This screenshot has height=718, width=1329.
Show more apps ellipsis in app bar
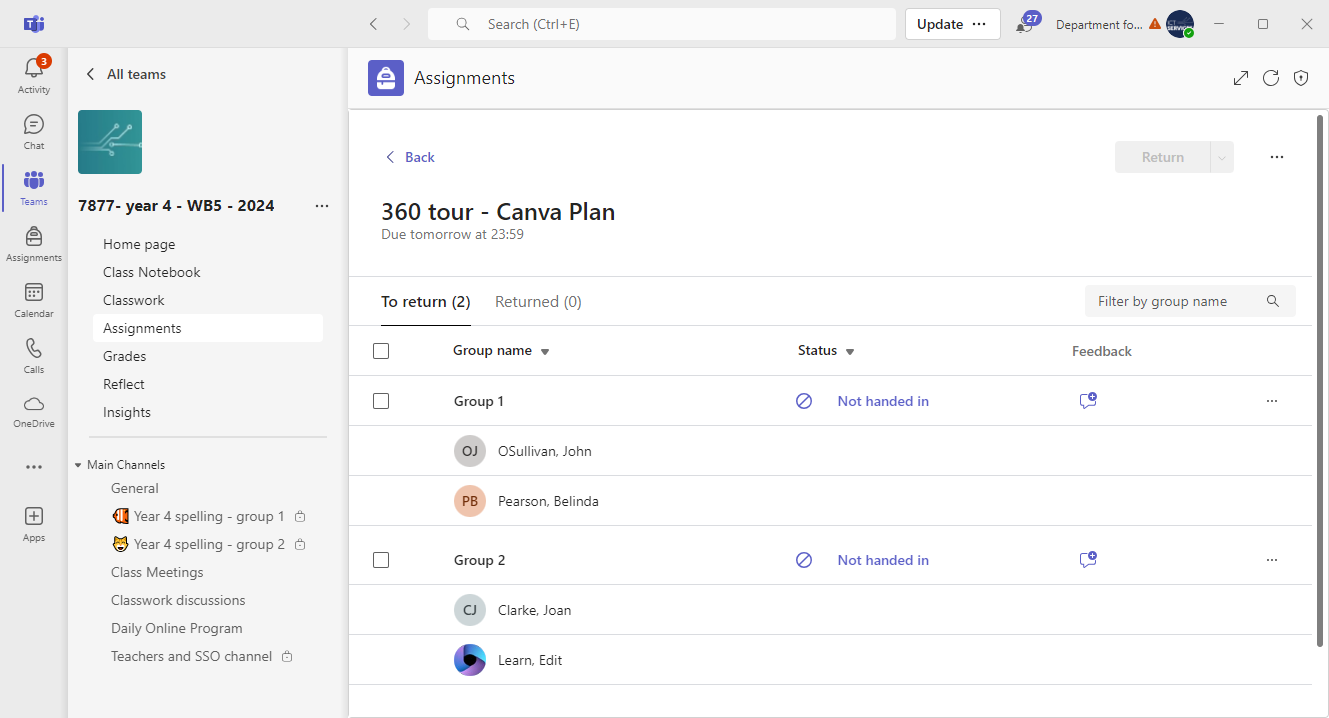point(34,467)
